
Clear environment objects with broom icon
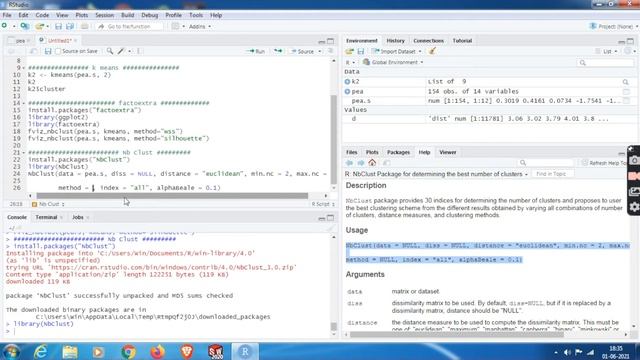[x=432, y=51]
